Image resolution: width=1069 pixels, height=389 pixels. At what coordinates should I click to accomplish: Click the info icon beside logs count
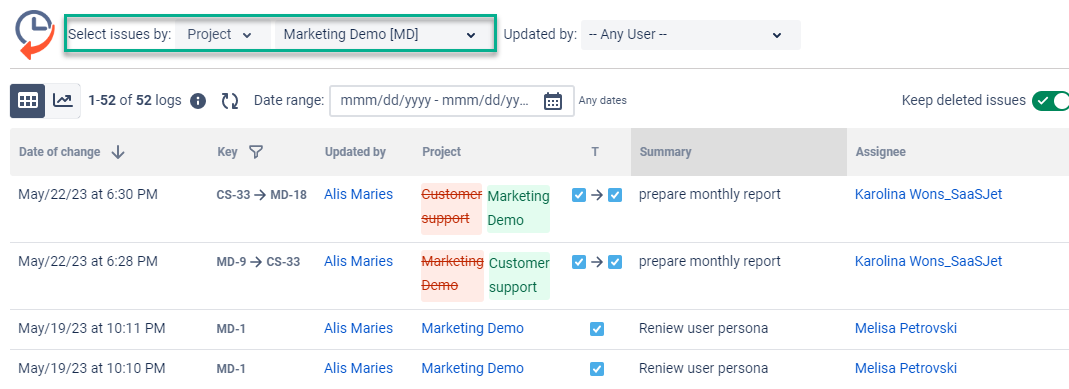click(x=198, y=102)
